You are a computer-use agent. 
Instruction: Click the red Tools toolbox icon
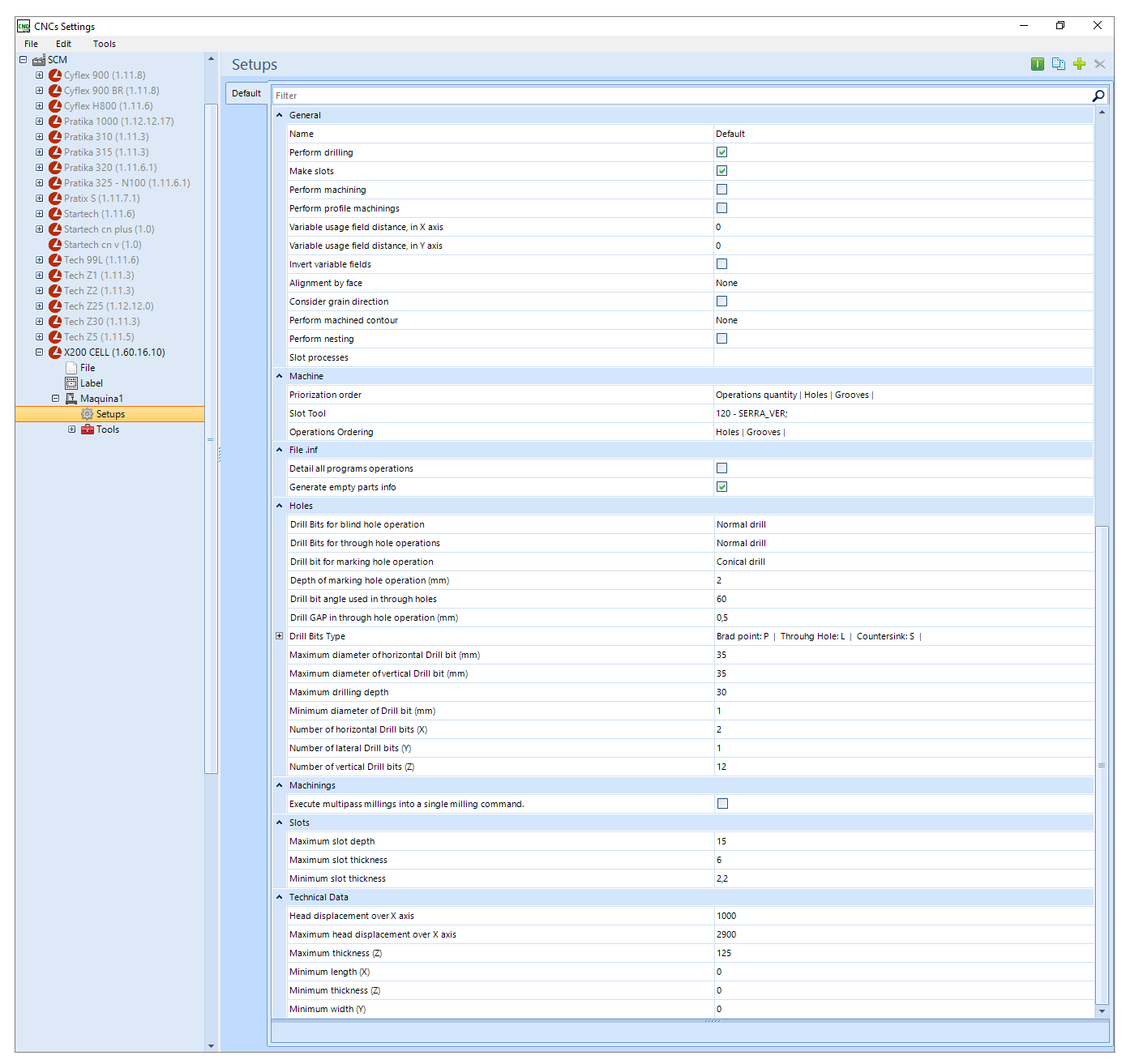(88, 429)
